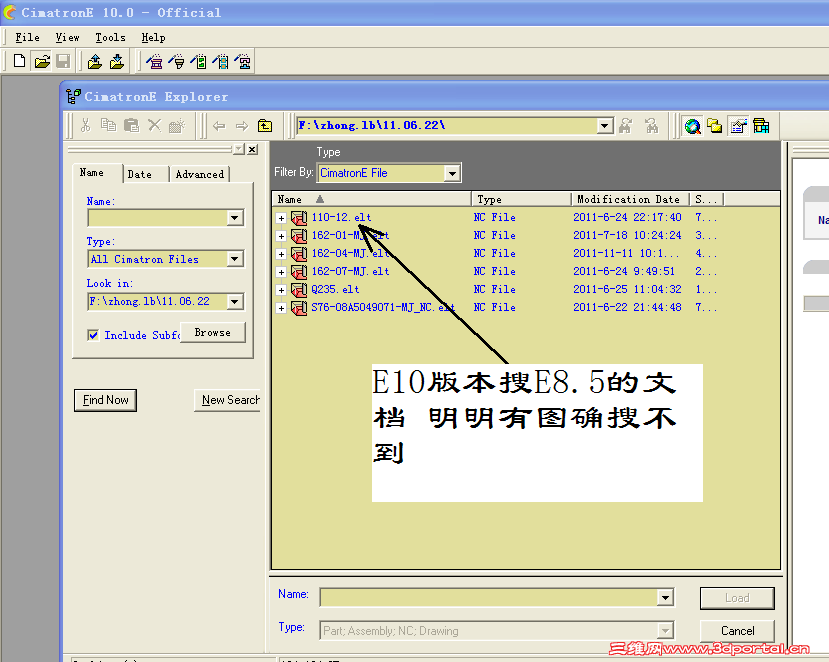
Task: Open the Tools menu
Action: (110, 38)
